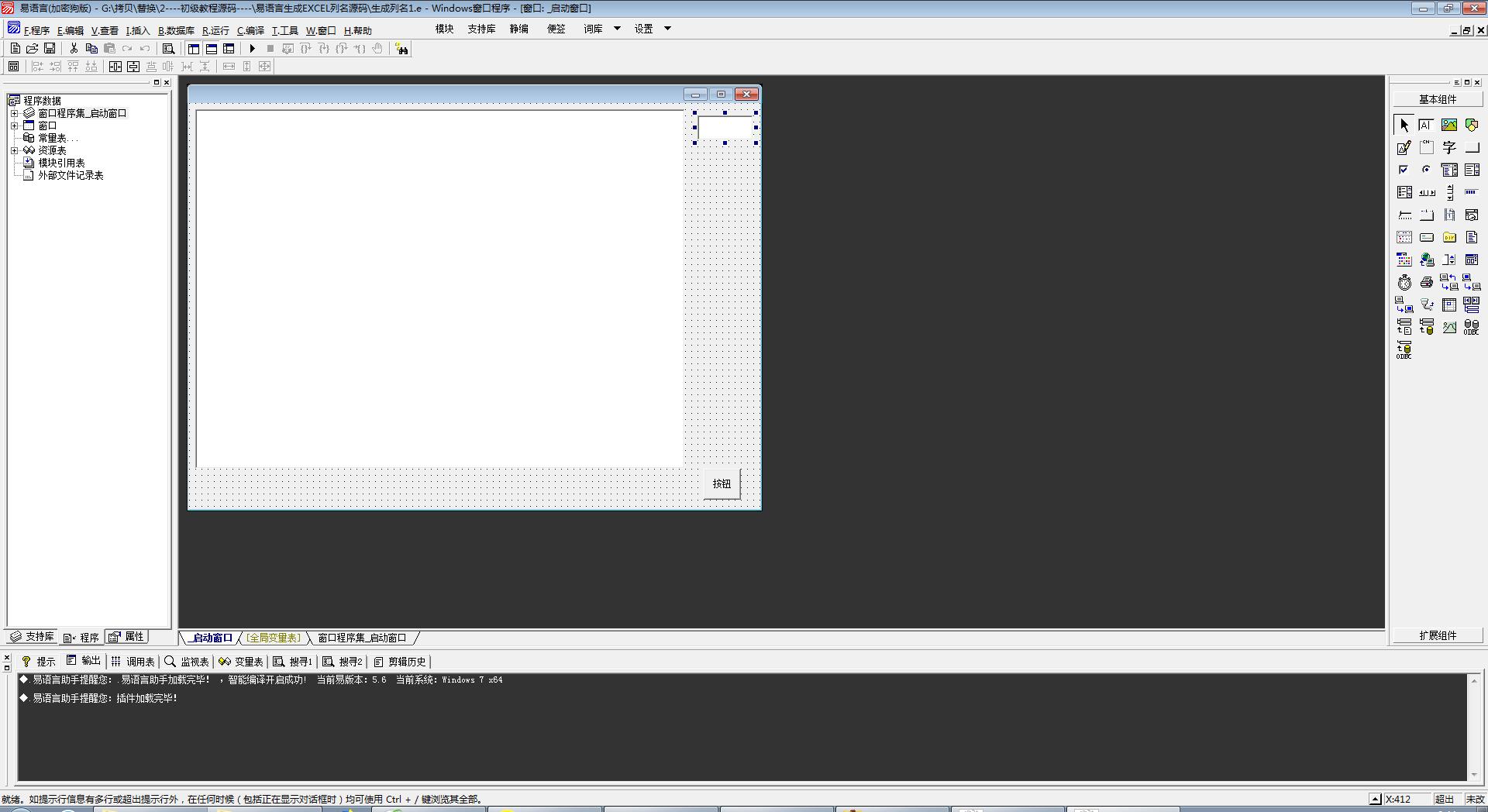Image resolution: width=1488 pixels, height=812 pixels.
Task: Open the 设置 dropdown arrow
Action: point(667,29)
